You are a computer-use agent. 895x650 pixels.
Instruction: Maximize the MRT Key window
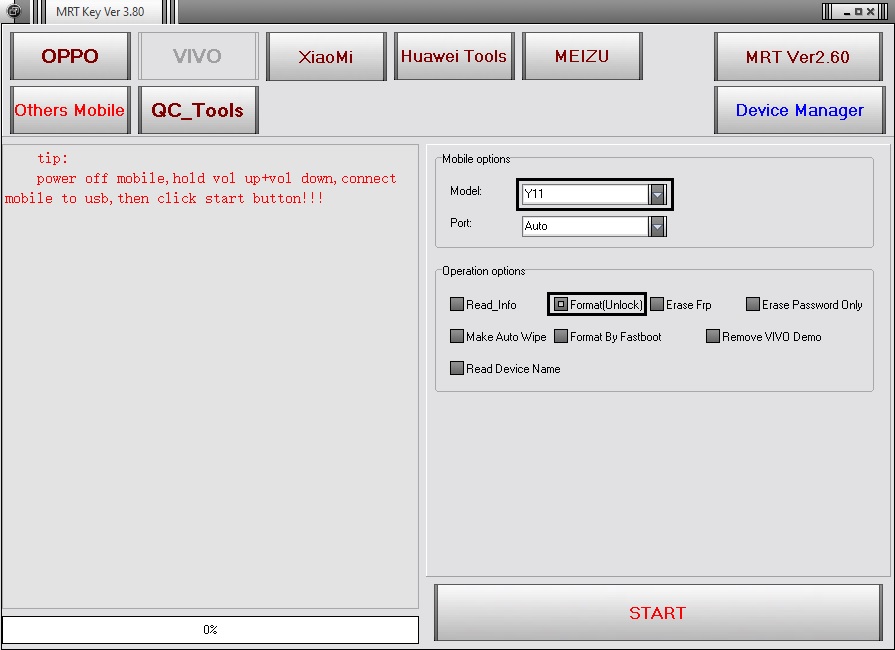coord(858,11)
